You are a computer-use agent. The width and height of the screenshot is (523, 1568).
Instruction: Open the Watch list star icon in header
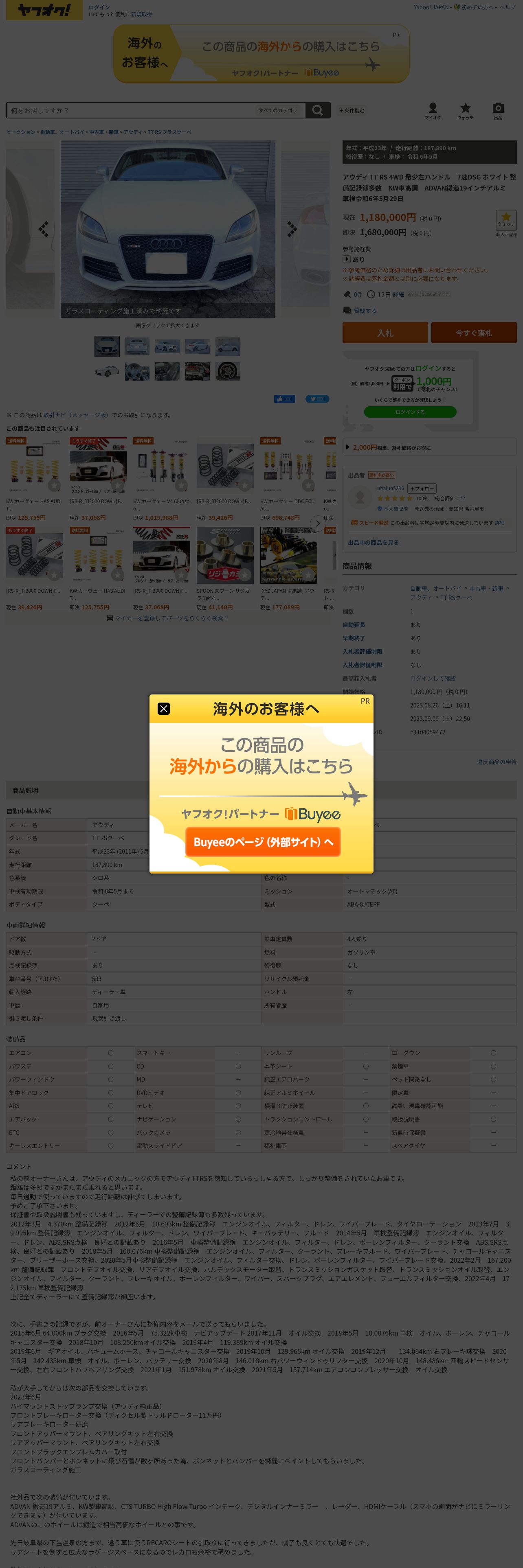coord(465,111)
